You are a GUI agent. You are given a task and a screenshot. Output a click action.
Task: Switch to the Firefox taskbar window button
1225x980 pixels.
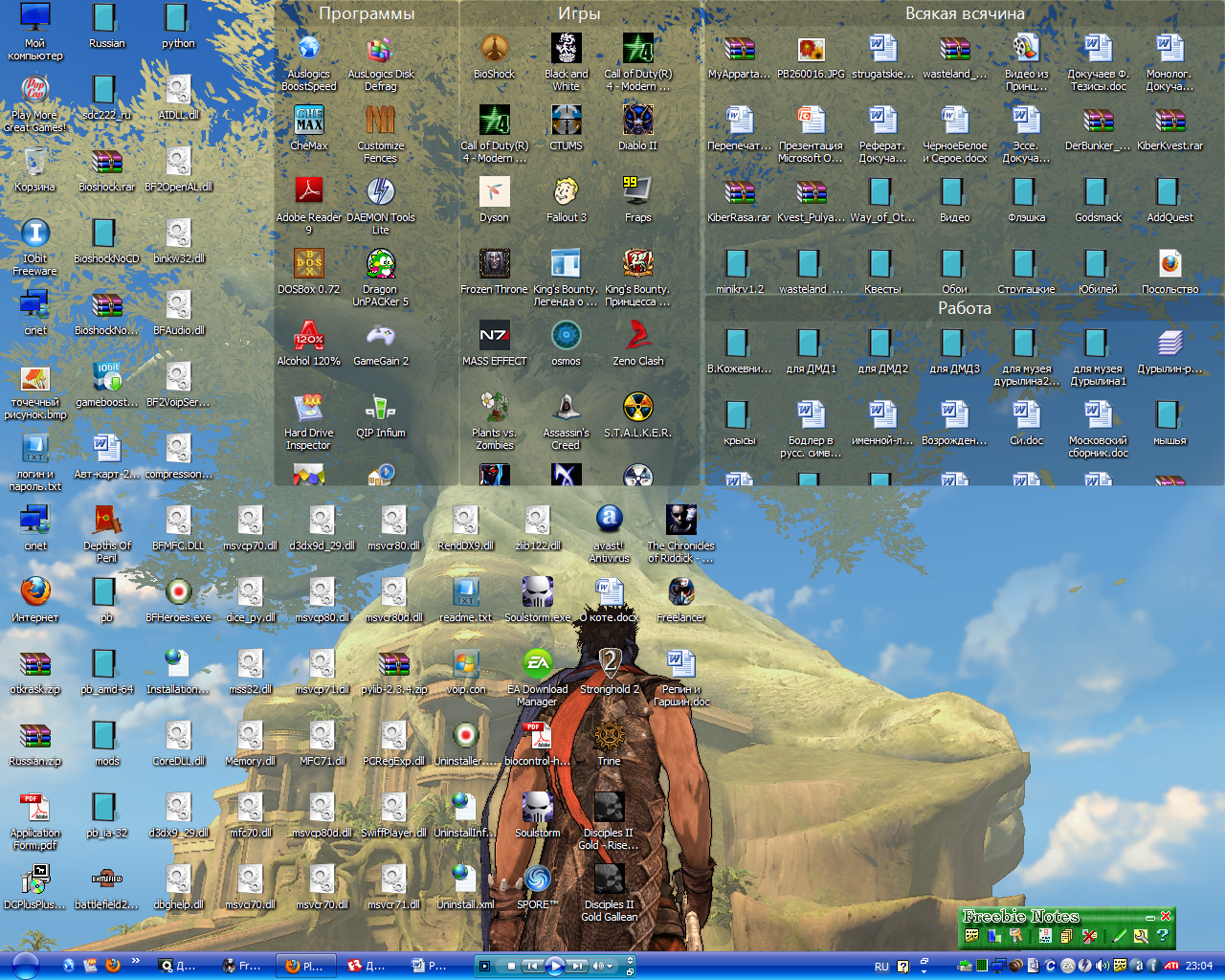coord(304,967)
